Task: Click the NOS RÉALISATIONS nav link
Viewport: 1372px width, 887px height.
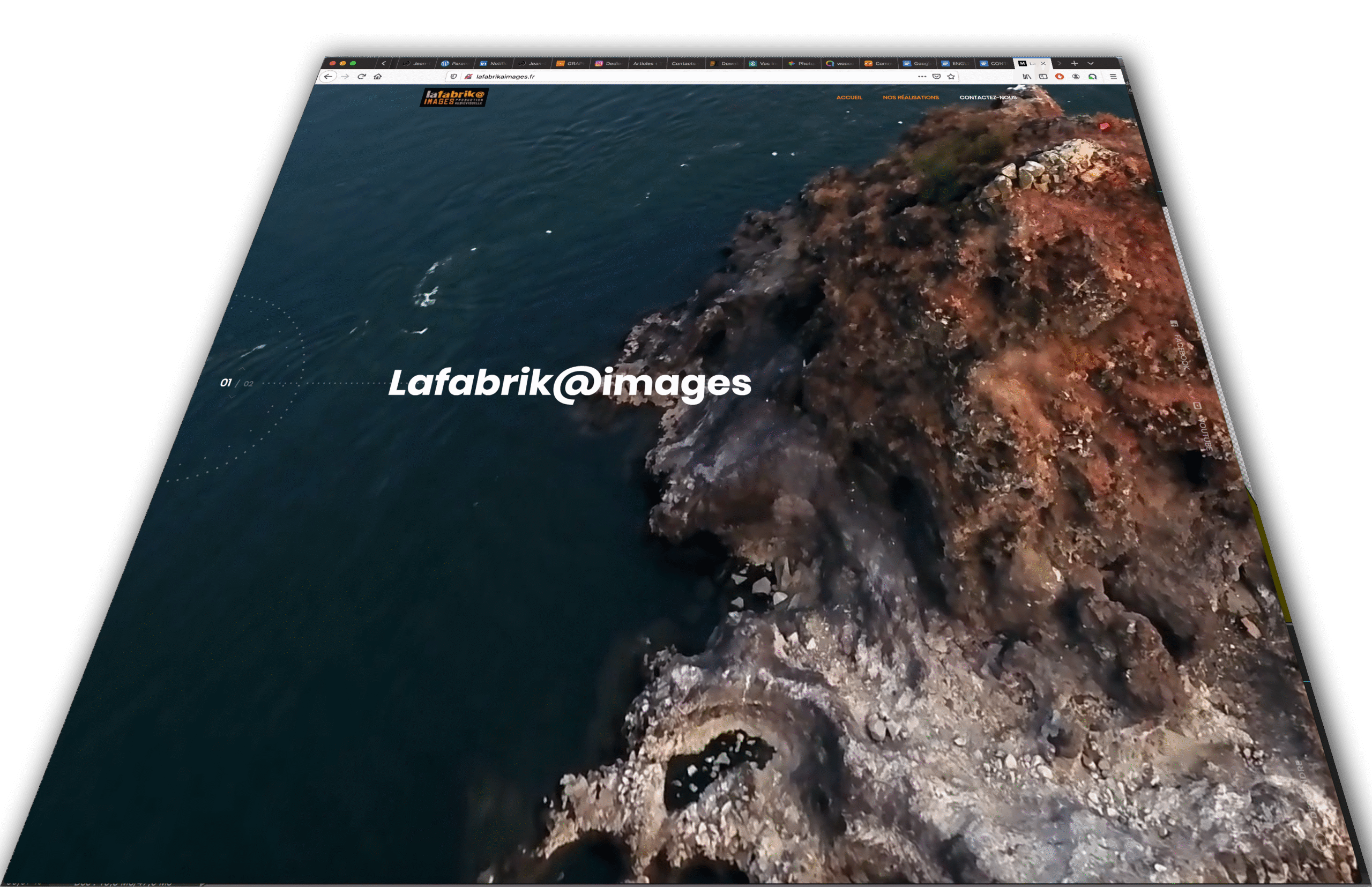Action: coord(910,98)
